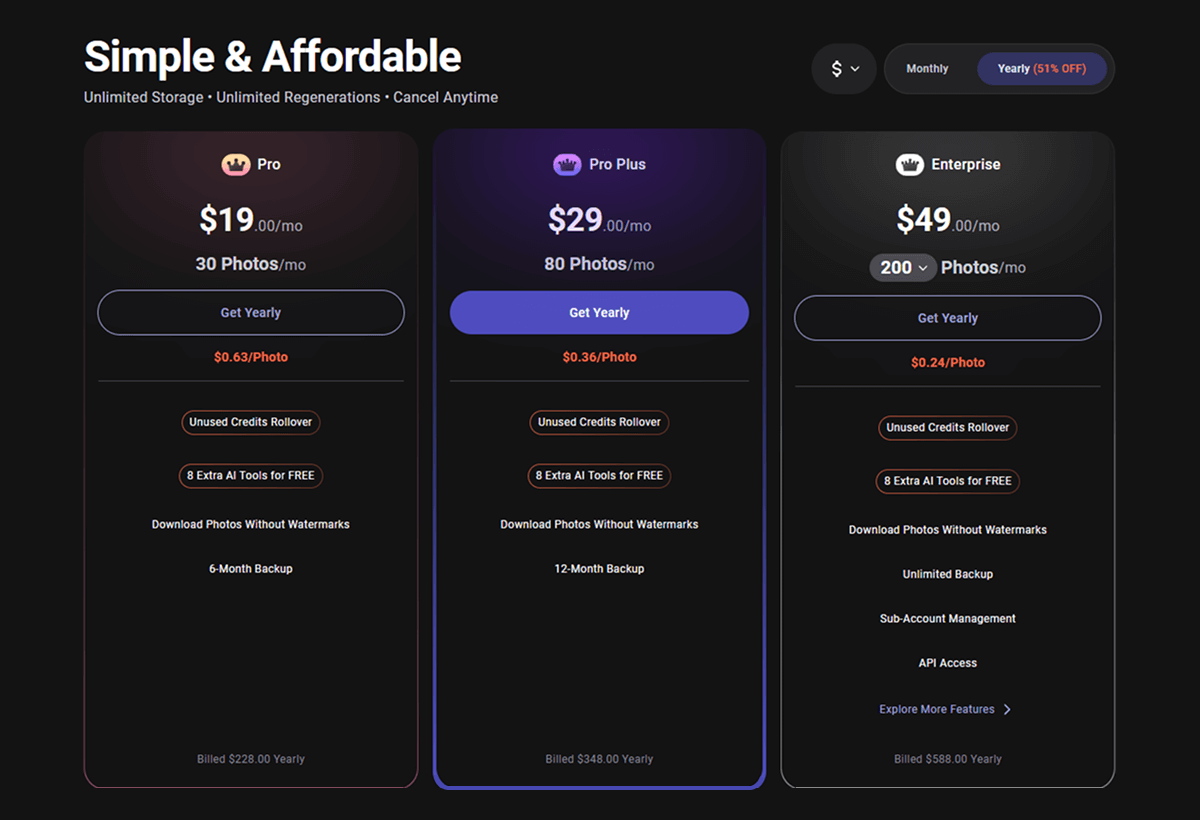Click the white Enterprise crown icon
Image resolution: width=1200 pixels, height=820 pixels.
(909, 164)
